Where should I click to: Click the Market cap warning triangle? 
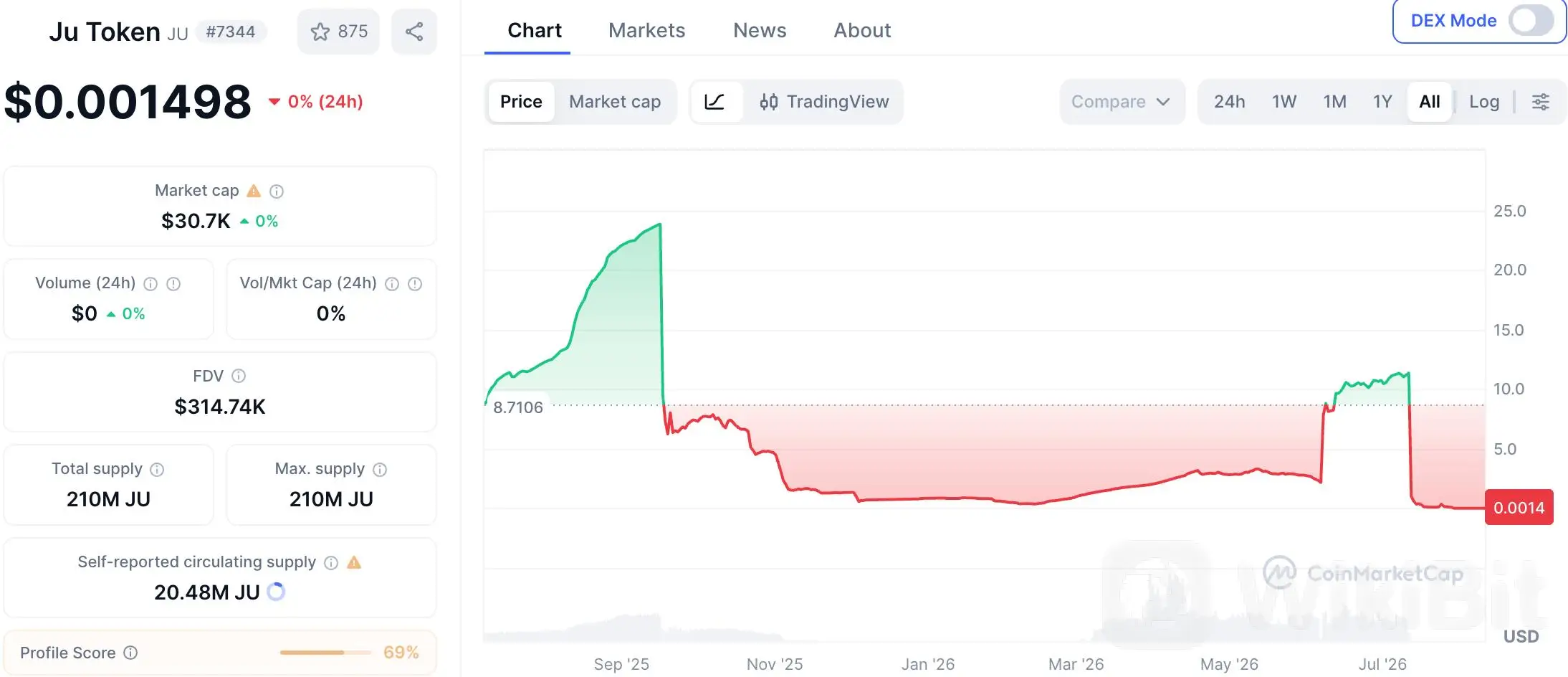point(254,191)
